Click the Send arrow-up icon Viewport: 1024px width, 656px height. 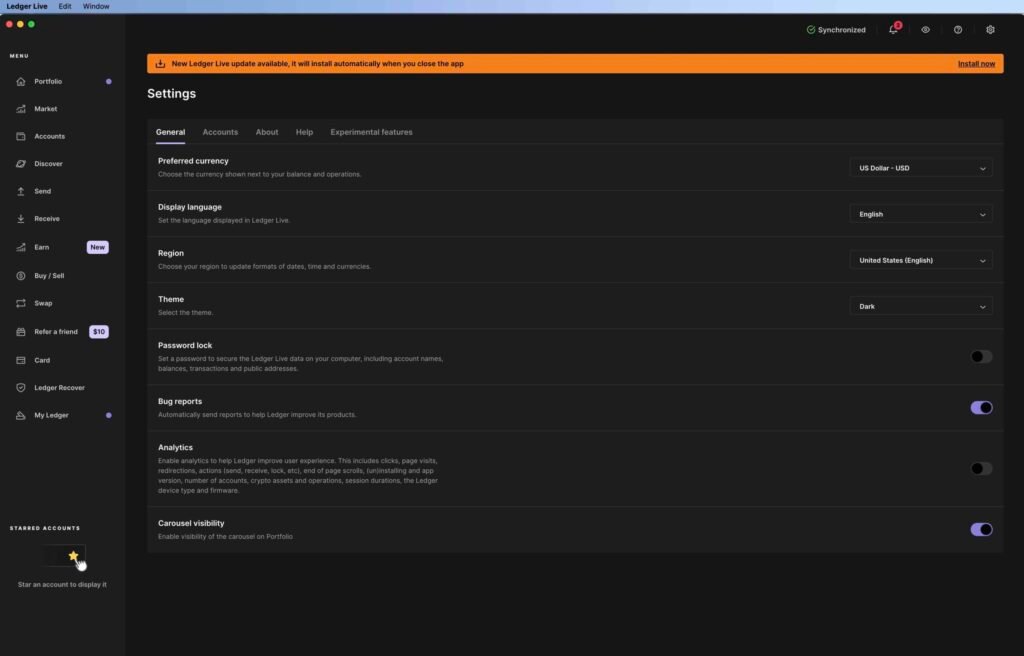pos(21,191)
